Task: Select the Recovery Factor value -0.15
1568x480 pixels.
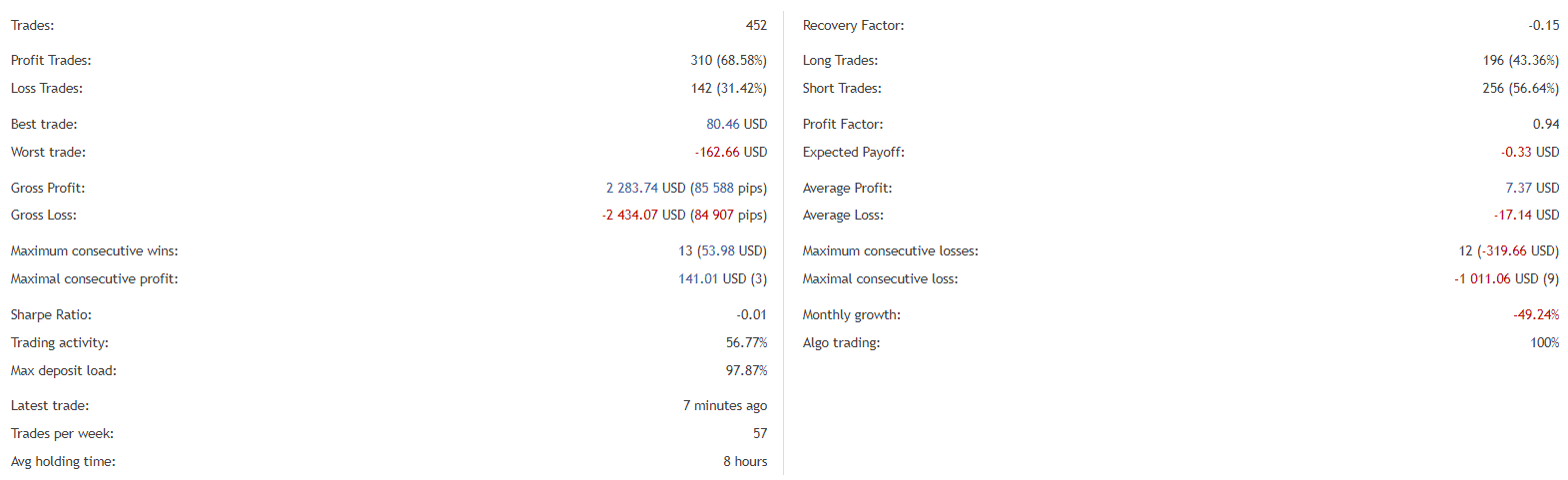Action: (x=1543, y=25)
